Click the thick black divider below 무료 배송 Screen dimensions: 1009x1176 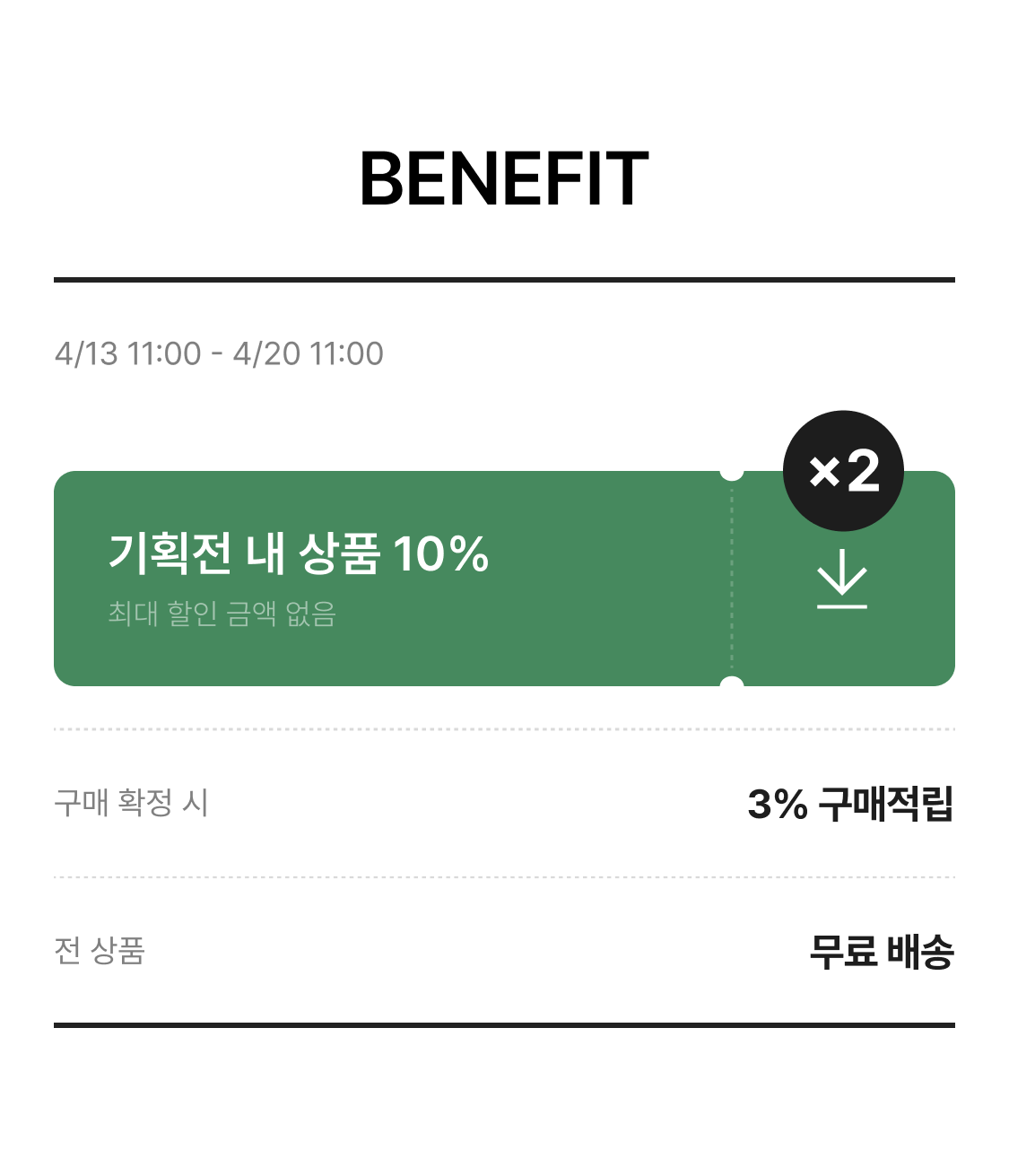coord(504,1024)
